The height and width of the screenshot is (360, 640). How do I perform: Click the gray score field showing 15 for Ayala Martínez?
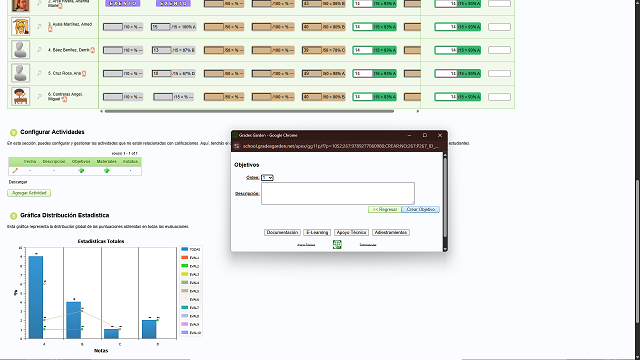click(160, 27)
